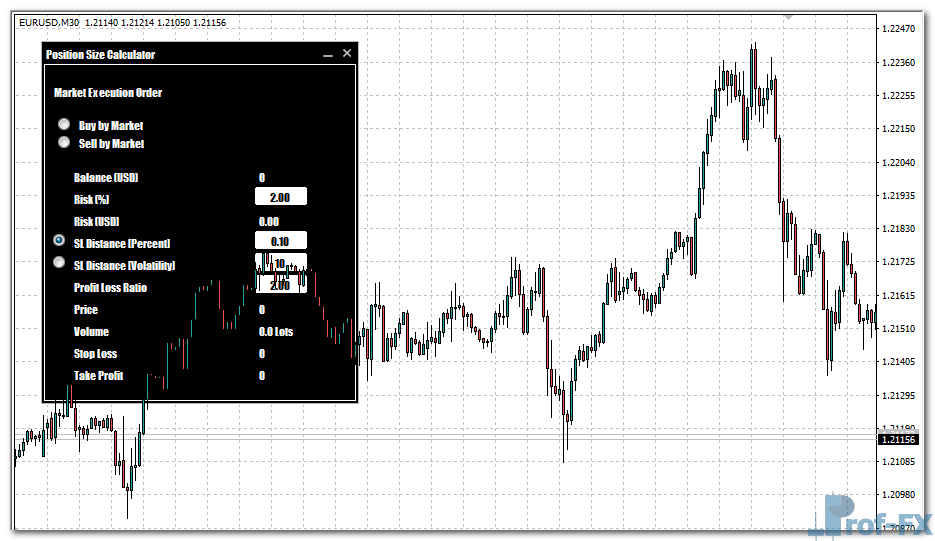This screenshot has width=935, height=541.
Task: Click the Volume value 0.0 Lots
Action: 276,332
